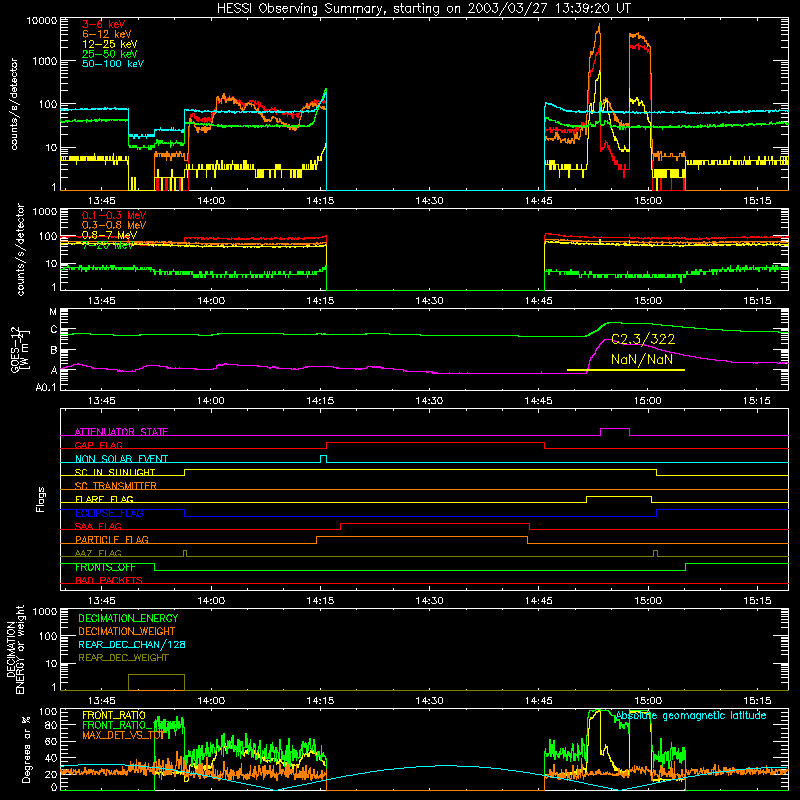Select the orange 6-12 keV legend label
The image size is (800, 800).
click(x=107, y=34)
